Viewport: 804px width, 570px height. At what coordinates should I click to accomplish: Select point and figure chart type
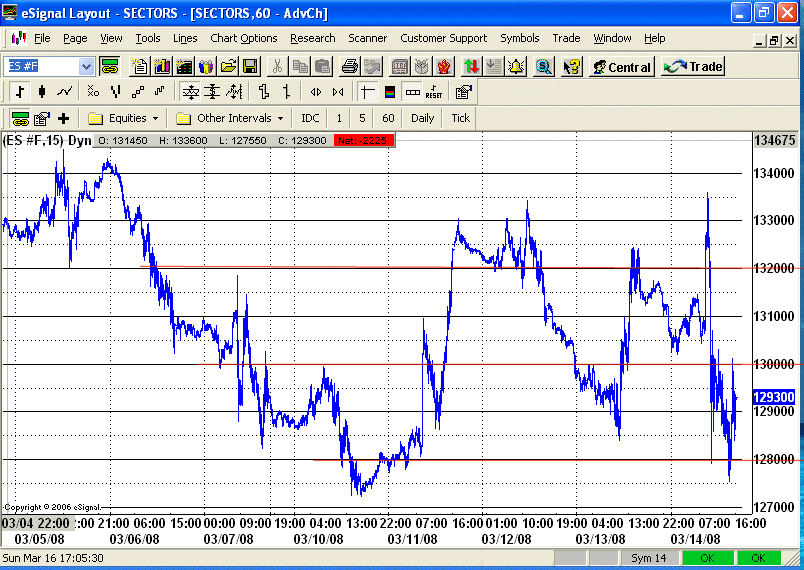click(93, 92)
